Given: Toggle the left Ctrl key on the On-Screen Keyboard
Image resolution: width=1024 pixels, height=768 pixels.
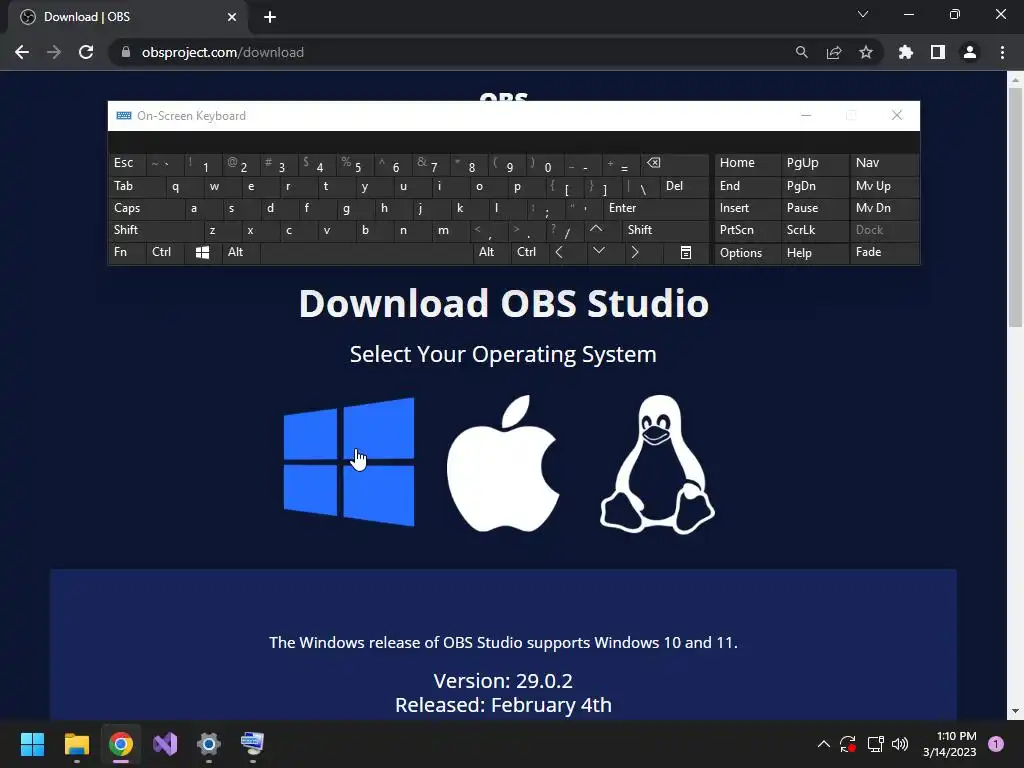Looking at the screenshot, I should coord(165,253).
